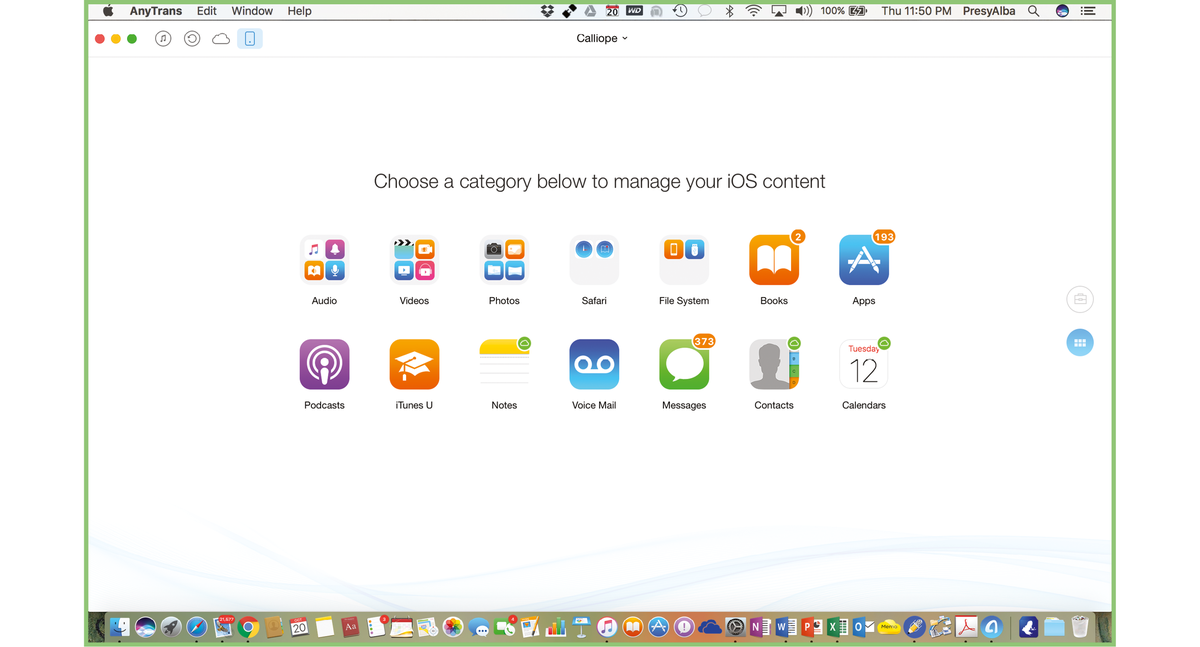Click the PresyAlba user name
This screenshot has width=1200, height=647.
pyautogui.click(x=989, y=11)
